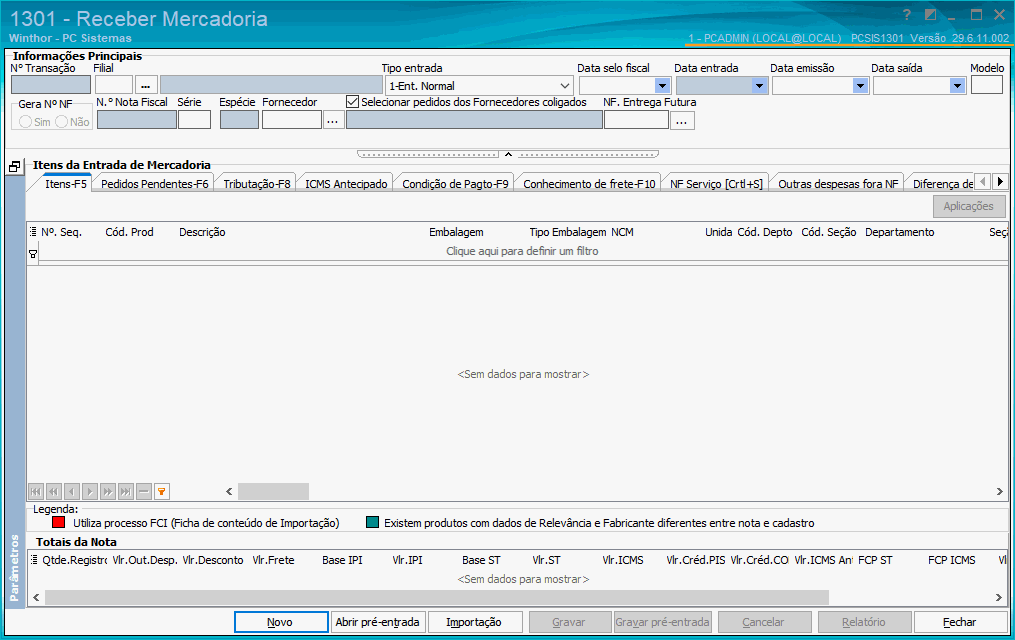Screen dimensions: 1015x640
Task: Open Condição de Pagto-F9 tab
Action: [x=455, y=184]
